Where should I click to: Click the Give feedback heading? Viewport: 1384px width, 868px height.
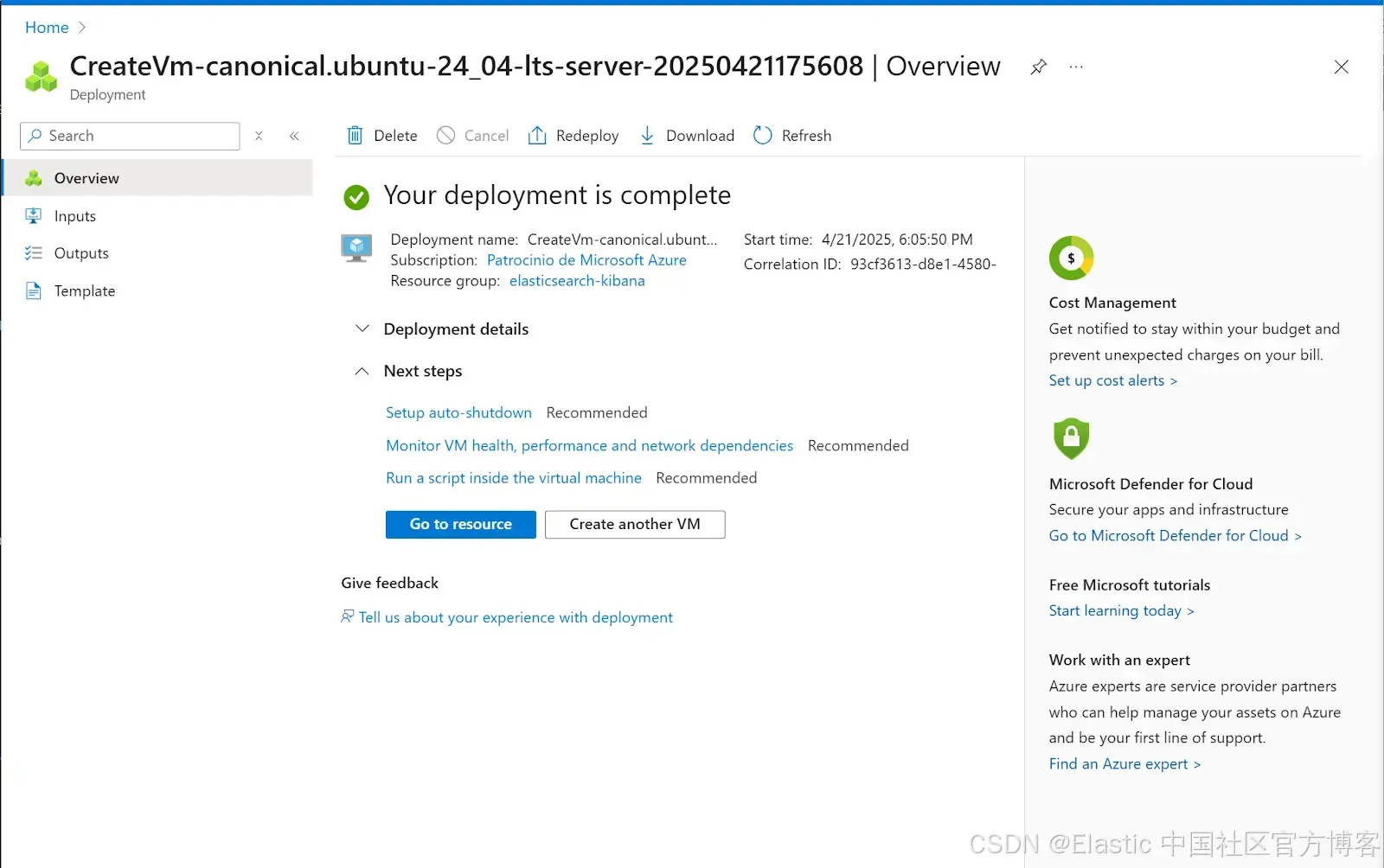coord(389,583)
